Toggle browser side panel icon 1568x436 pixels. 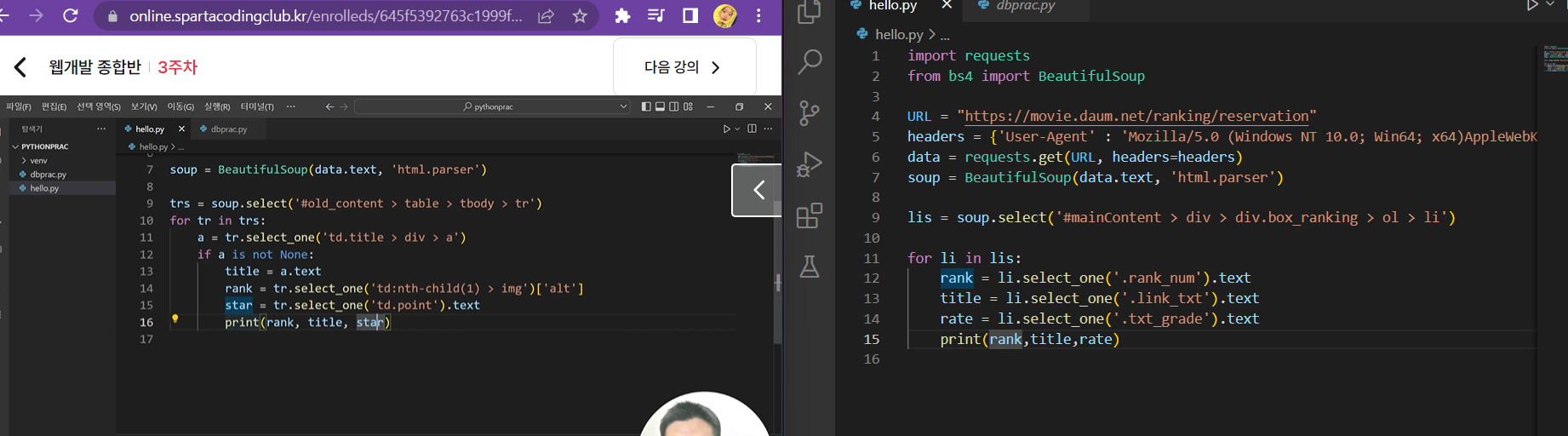[690, 16]
